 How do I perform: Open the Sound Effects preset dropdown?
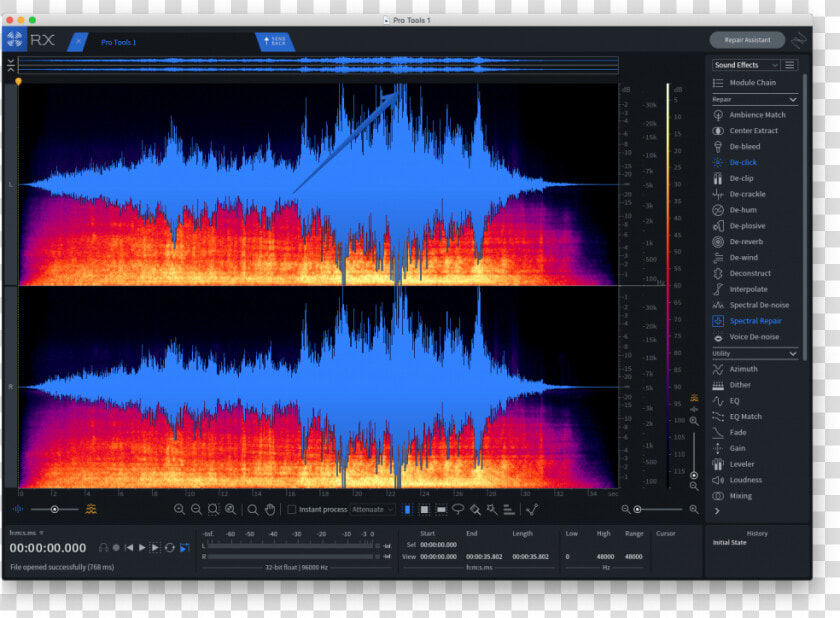pos(746,65)
